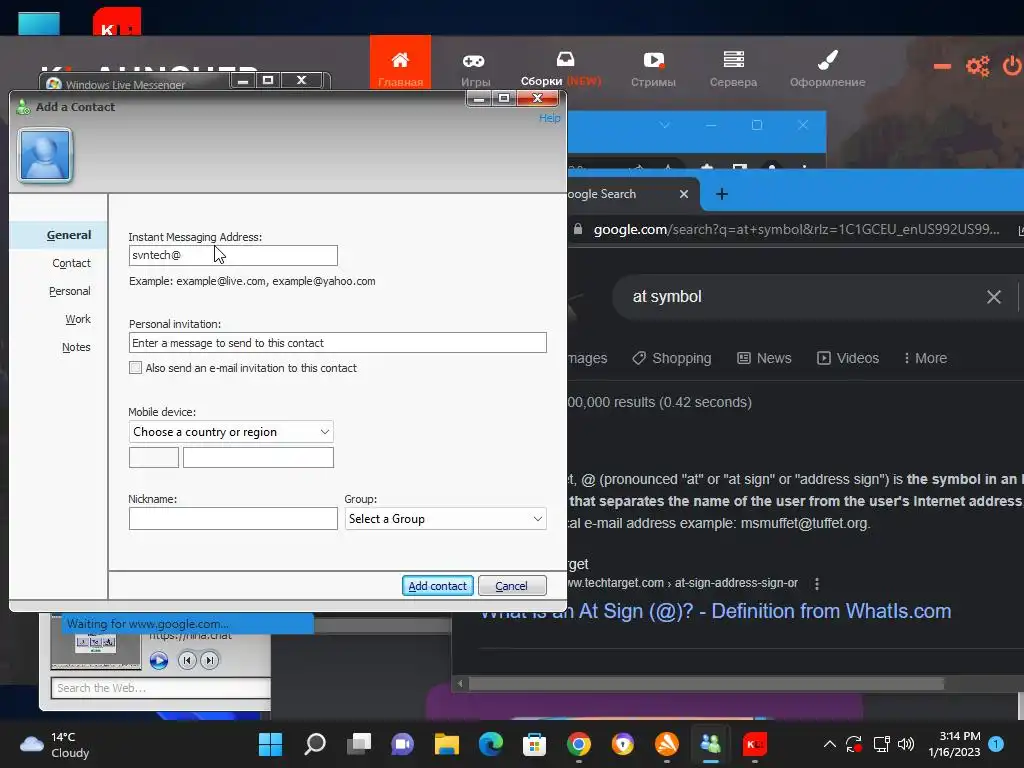Click the contact avatar picture
This screenshot has width=1024, height=768.
coord(45,155)
